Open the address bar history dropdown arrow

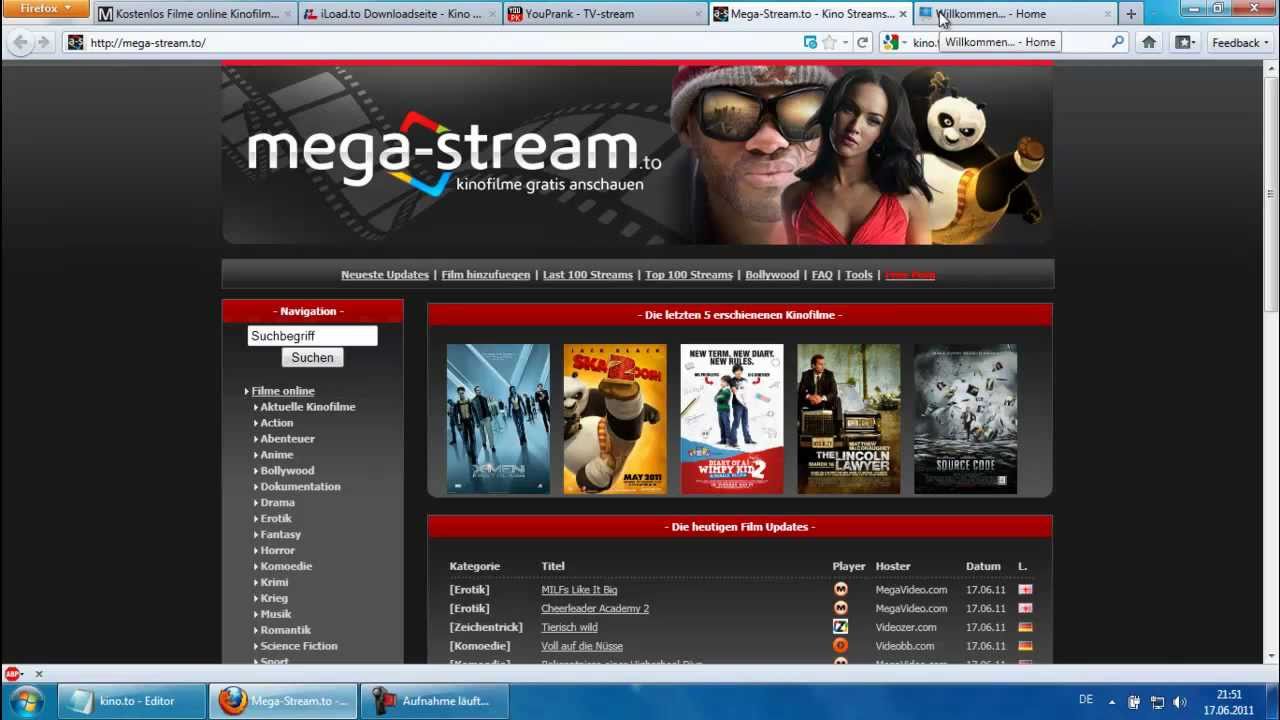click(x=846, y=42)
